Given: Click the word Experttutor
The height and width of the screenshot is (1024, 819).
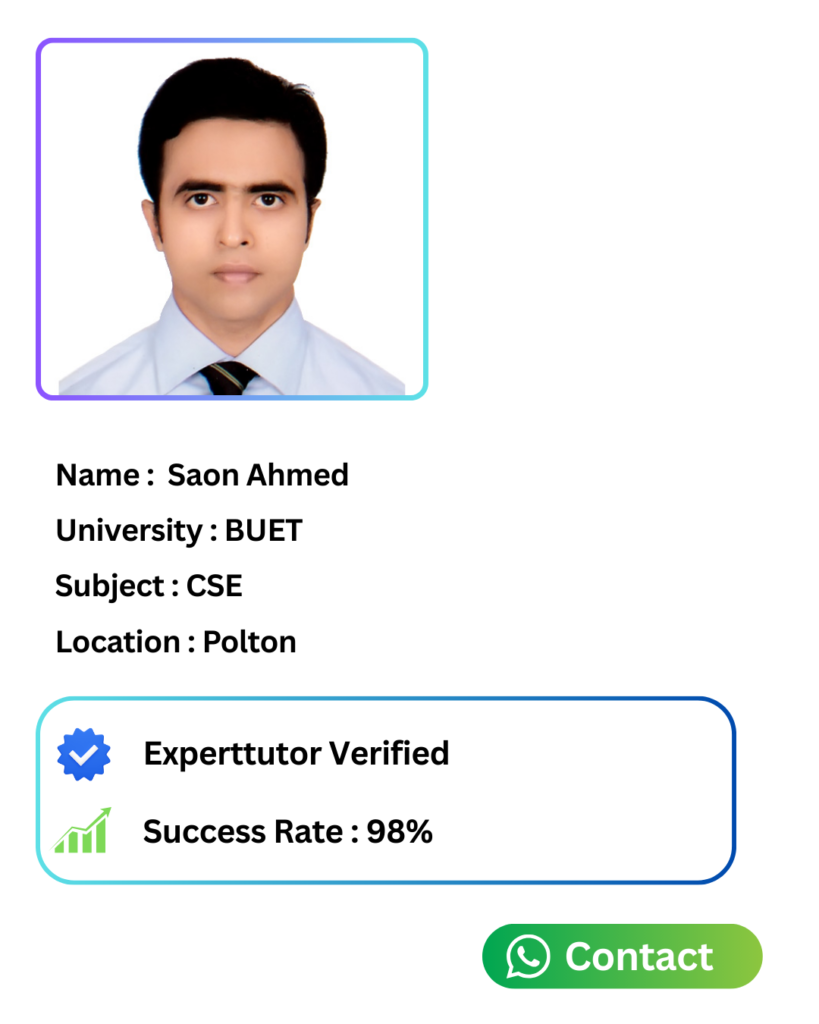Looking at the screenshot, I should click(231, 753).
